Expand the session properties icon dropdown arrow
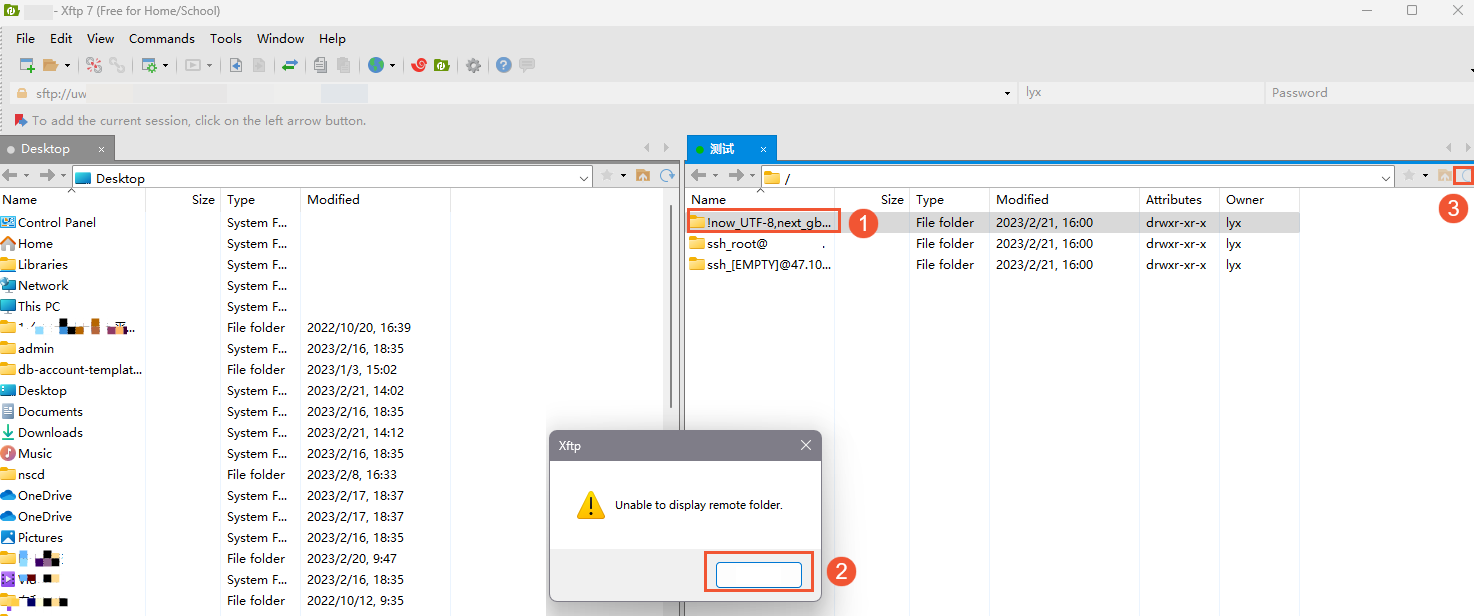 click(165, 65)
